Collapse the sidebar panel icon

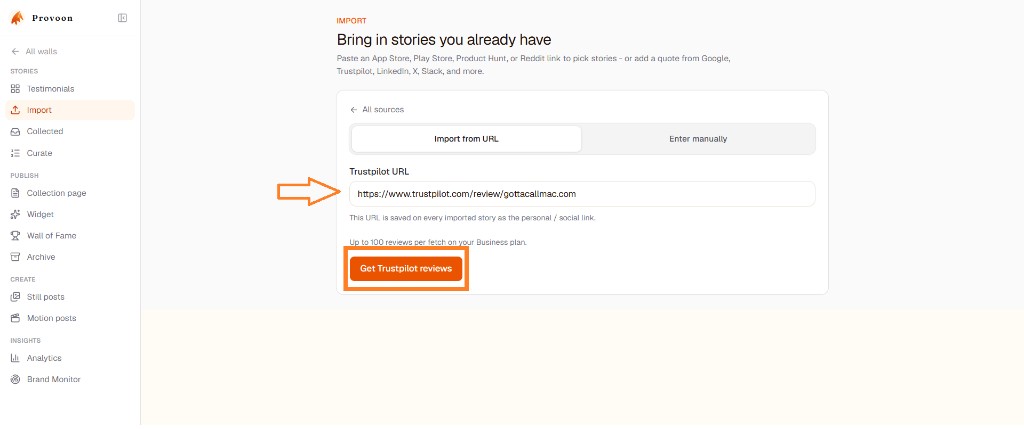tap(122, 18)
